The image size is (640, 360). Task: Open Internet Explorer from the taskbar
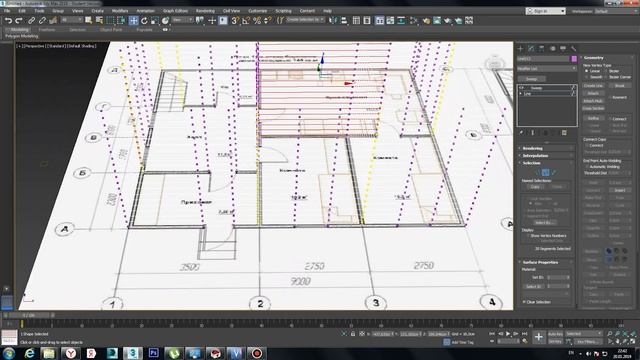[29, 353]
